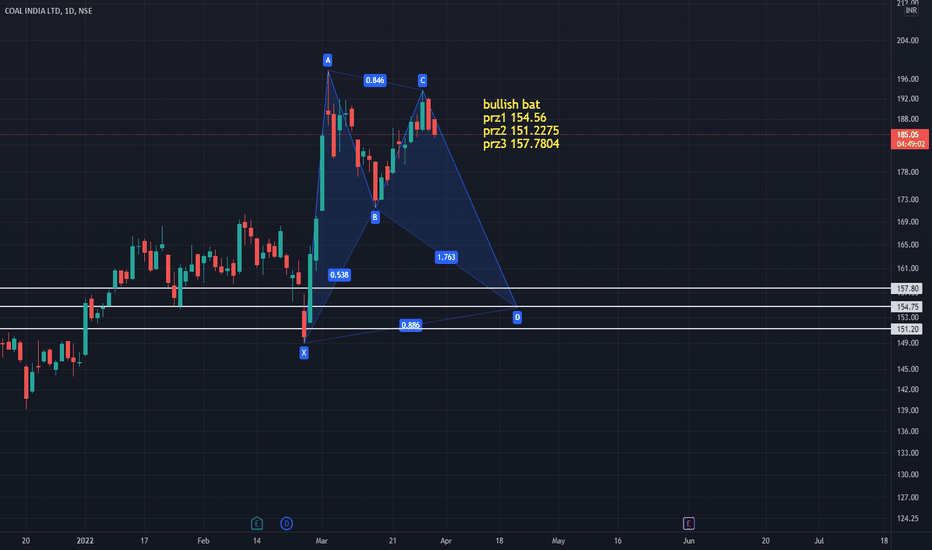Select the C point label of pattern
This screenshot has height=550, width=932.
[423, 80]
